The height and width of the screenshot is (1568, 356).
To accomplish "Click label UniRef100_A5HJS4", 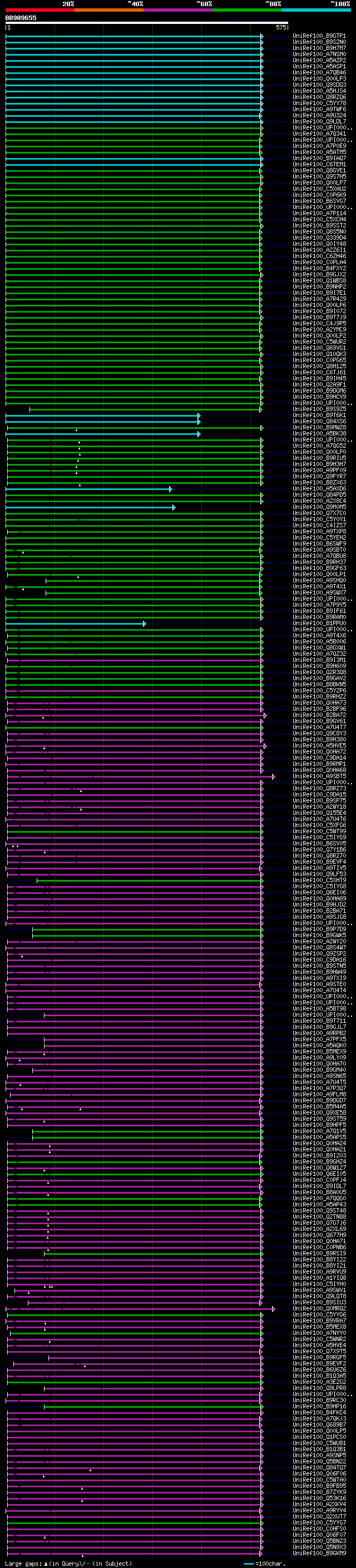I will tap(319, 91).
